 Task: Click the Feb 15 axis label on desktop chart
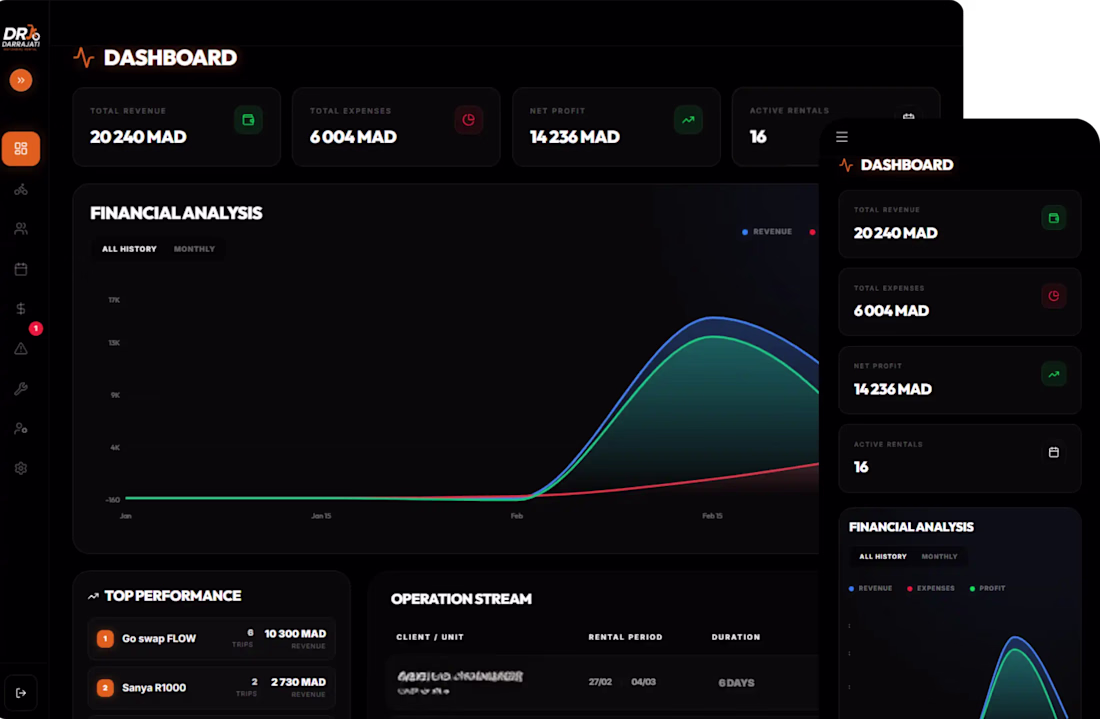pyautogui.click(x=712, y=516)
